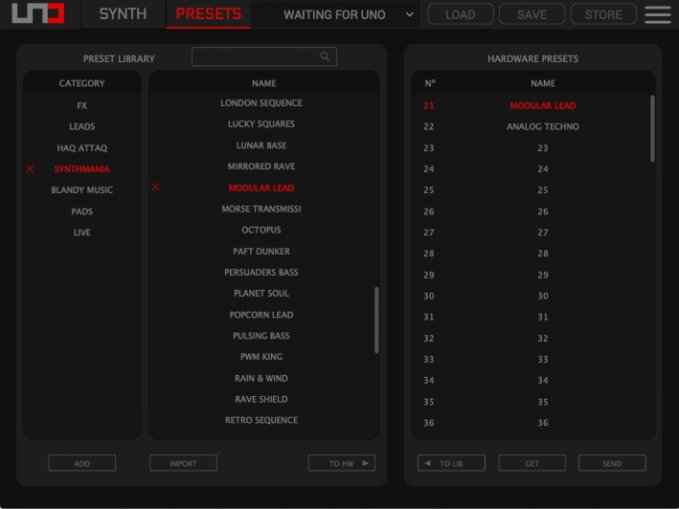This screenshot has width=679, height=509.
Task: Click the SEND button
Action: click(612, 463)
